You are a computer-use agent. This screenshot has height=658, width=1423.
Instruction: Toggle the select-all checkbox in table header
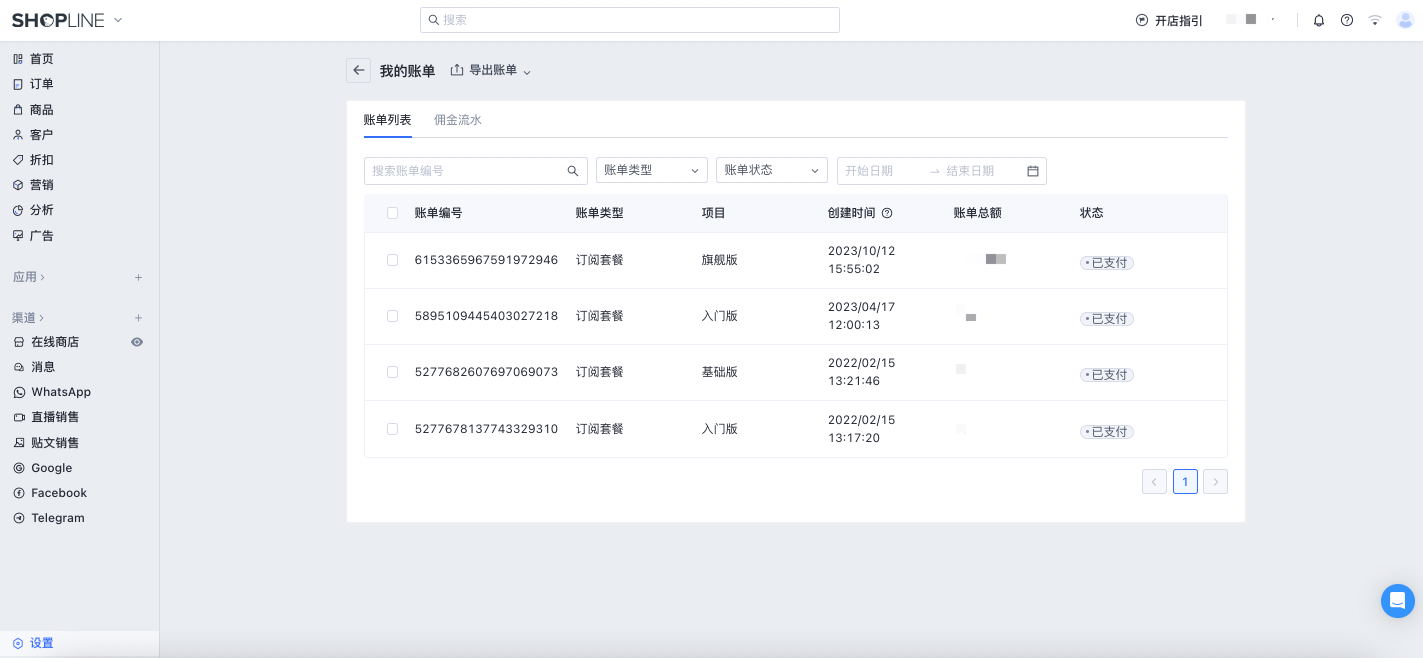tap(392, 213)
